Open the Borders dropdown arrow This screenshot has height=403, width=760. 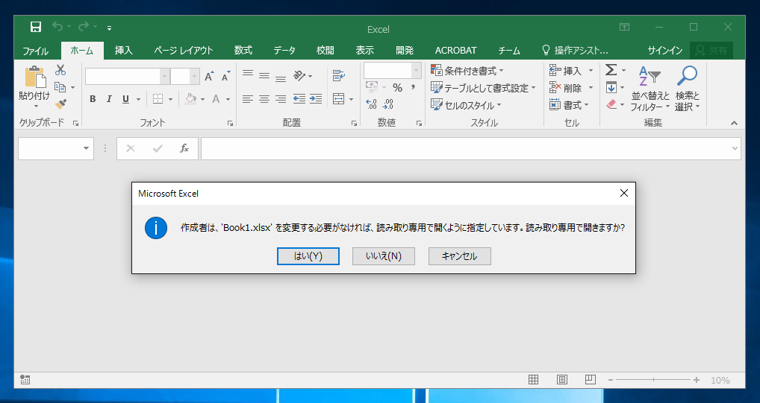pos(171,99)
